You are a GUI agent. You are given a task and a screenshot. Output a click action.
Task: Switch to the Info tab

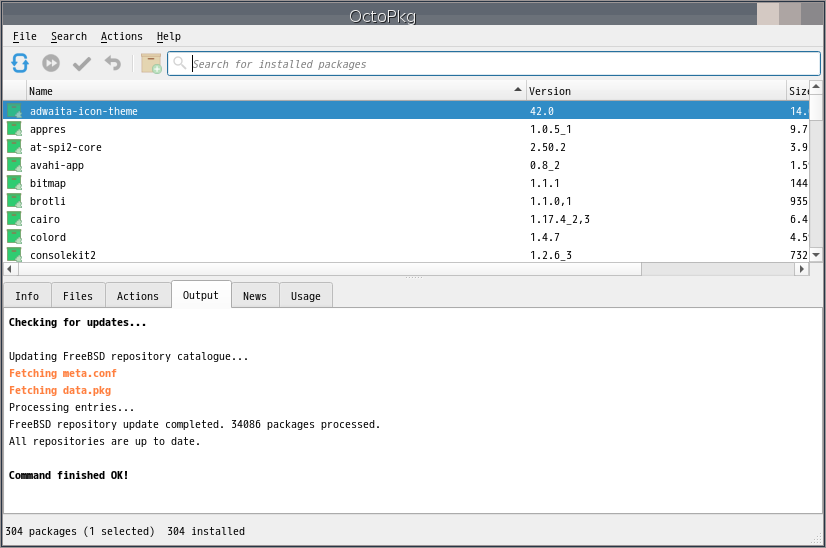coord(27,296)
